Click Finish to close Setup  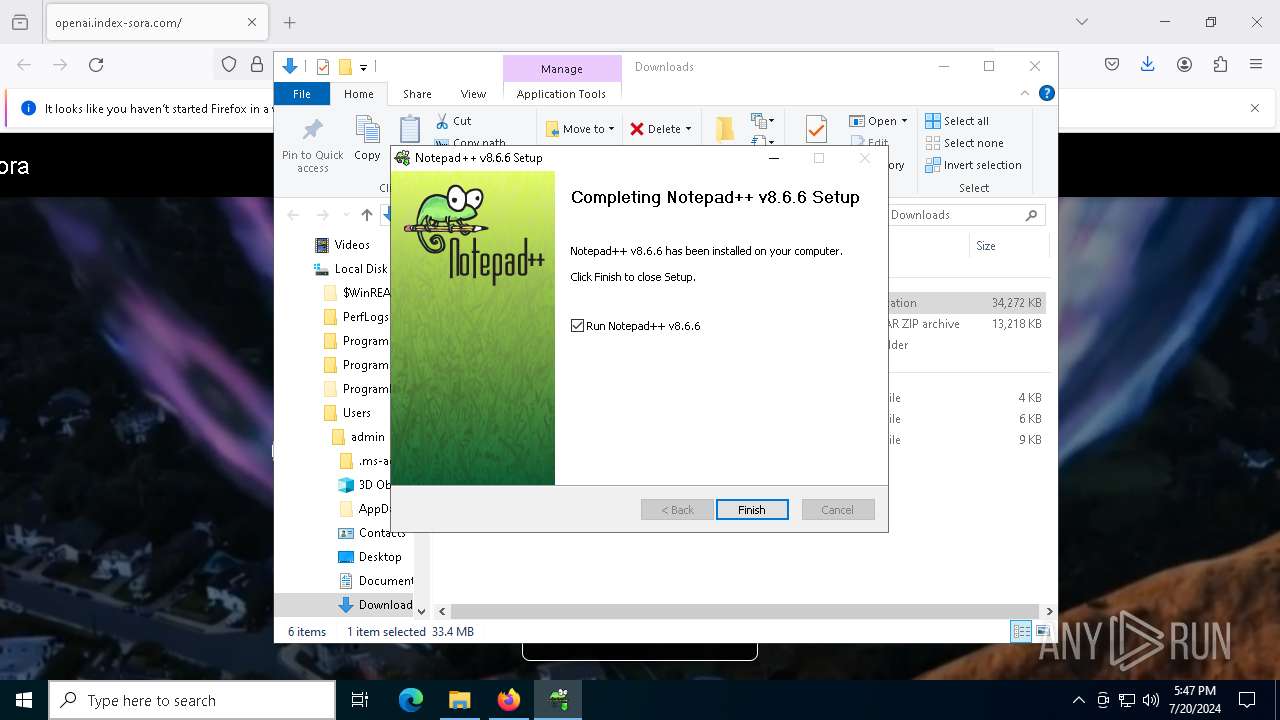(x=752, y=510)
